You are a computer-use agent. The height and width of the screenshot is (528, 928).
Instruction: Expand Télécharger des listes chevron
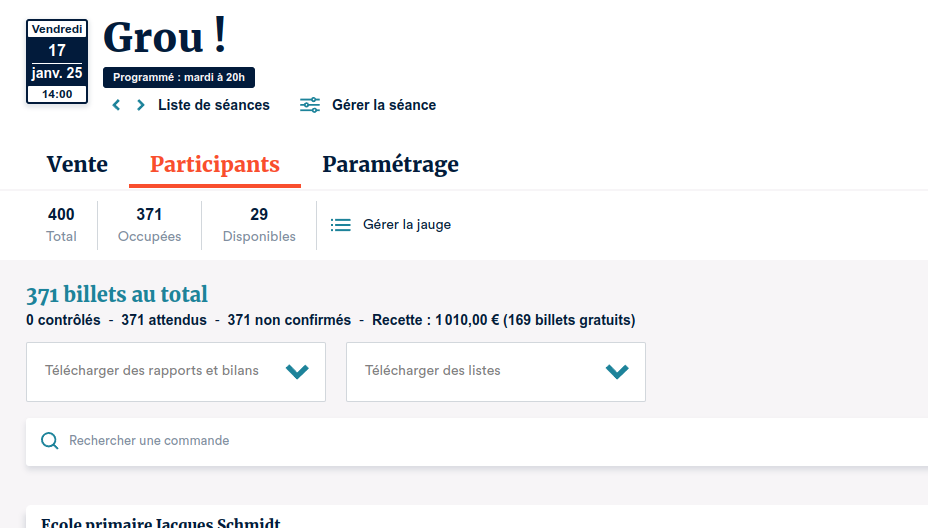click(617, 372)
